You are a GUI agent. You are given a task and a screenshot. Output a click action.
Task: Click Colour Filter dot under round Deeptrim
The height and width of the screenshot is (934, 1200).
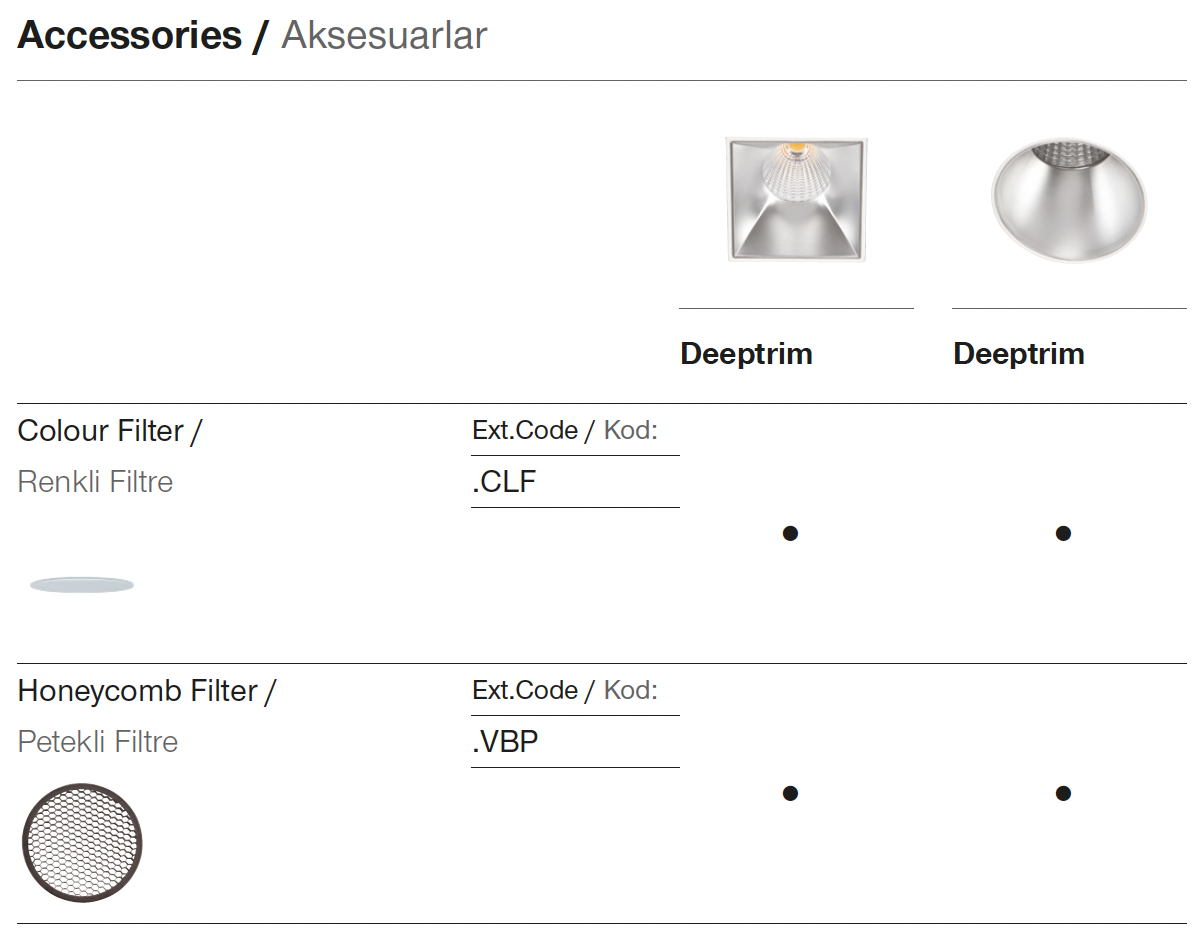tap(1063, 533)
